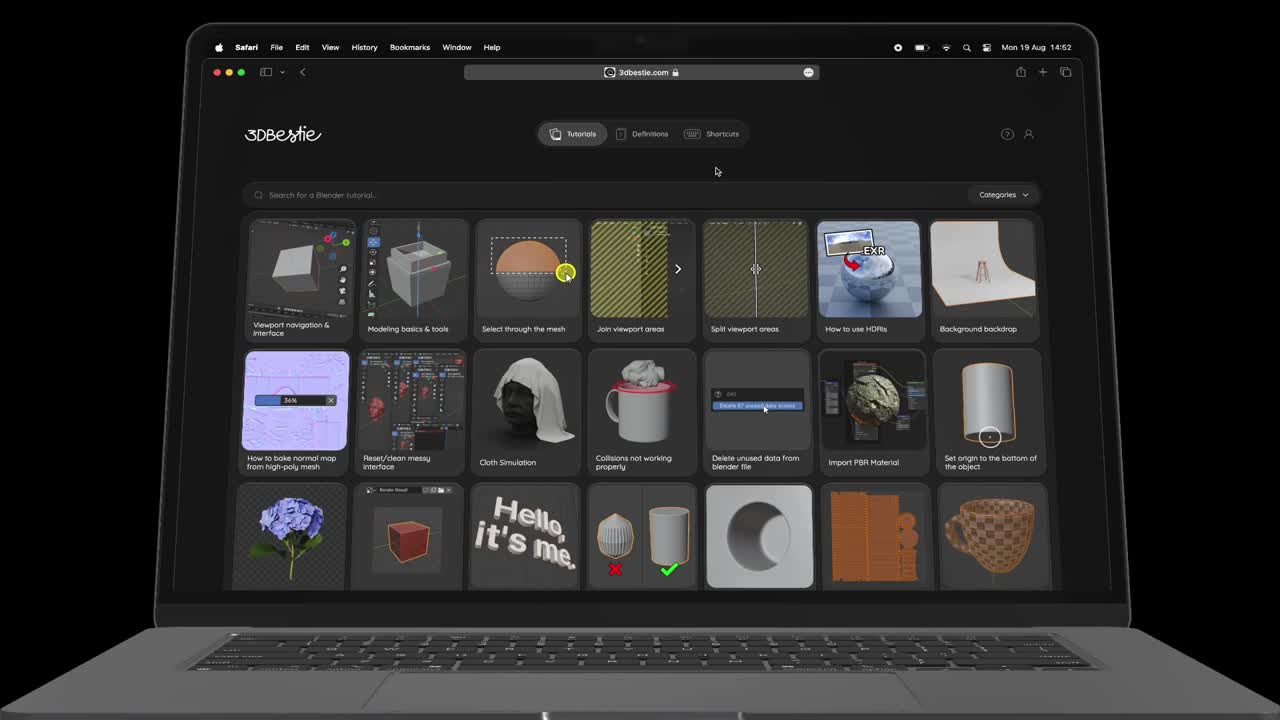Open the Categories dropdown
This screenshot has height=720, width=1280.
point(1003,195)
